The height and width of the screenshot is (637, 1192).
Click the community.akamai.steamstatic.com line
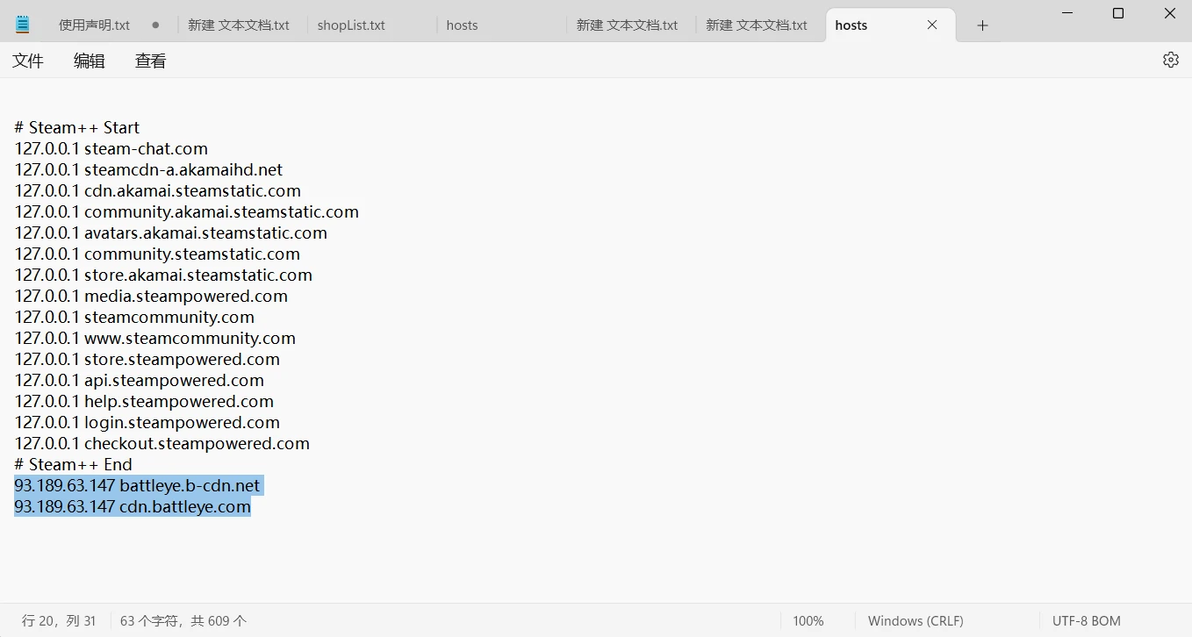(186, 211)
